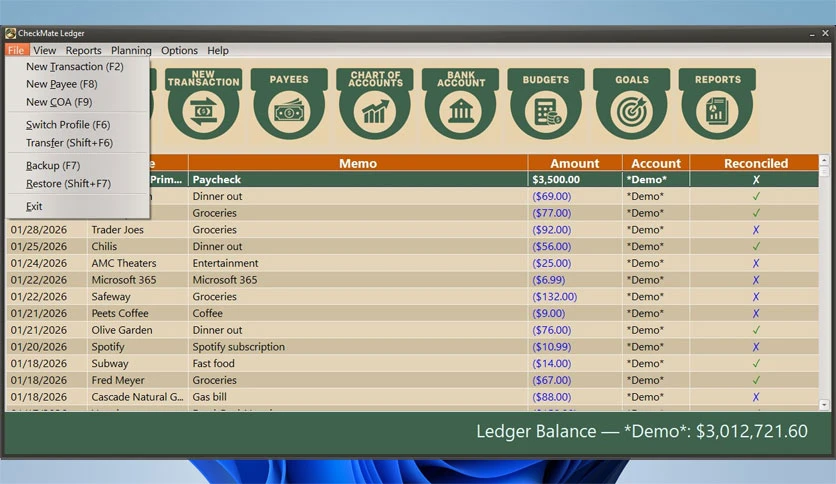Screen dimensions: 836x484
Task: Click the CheckMate Ledger title bar app icon
Action: 10,33
